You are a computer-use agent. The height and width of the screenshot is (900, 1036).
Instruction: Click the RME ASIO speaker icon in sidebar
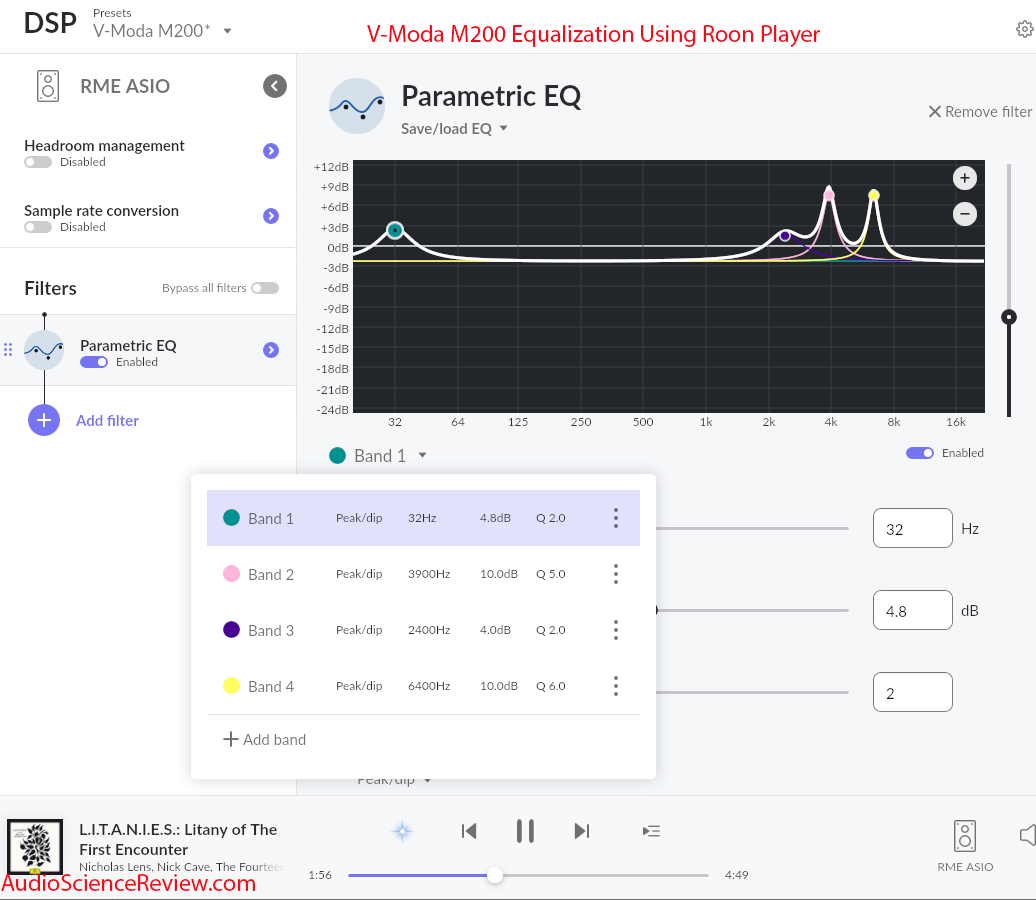click(x=48, y=86)
